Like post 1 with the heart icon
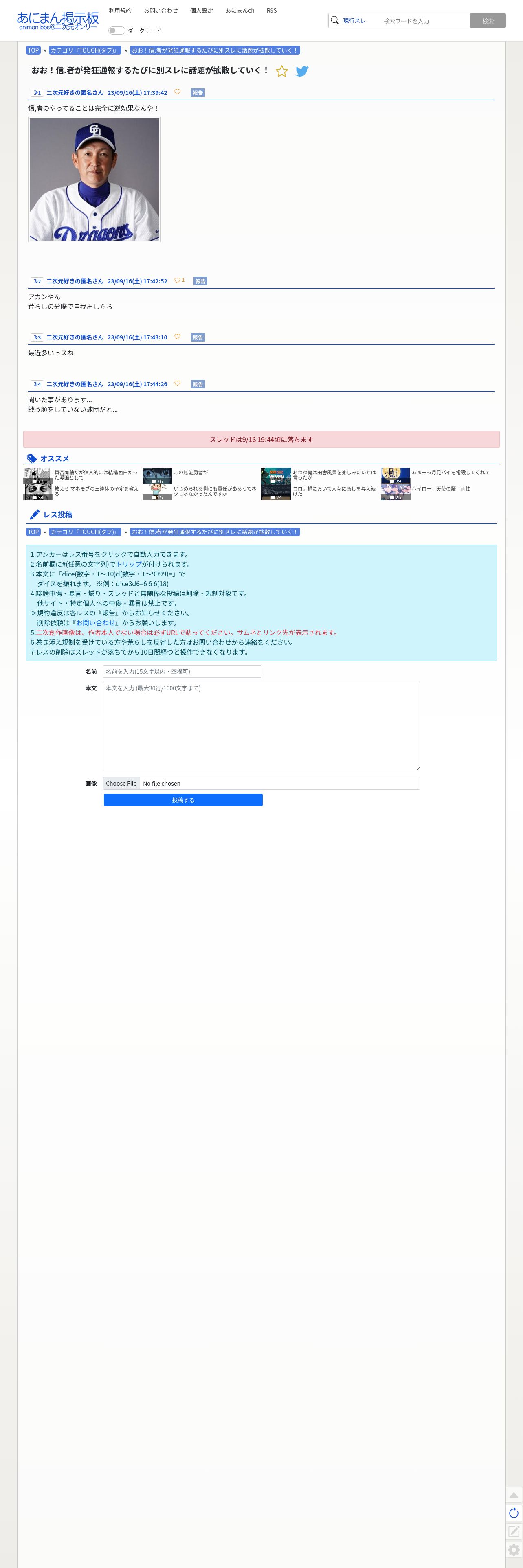 177,92
